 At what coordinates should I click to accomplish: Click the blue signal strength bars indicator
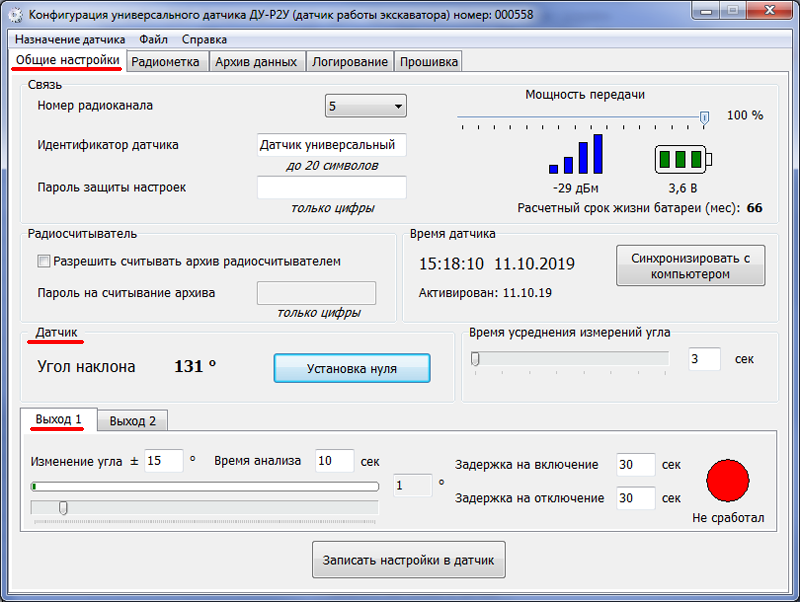tap(576, 154)
